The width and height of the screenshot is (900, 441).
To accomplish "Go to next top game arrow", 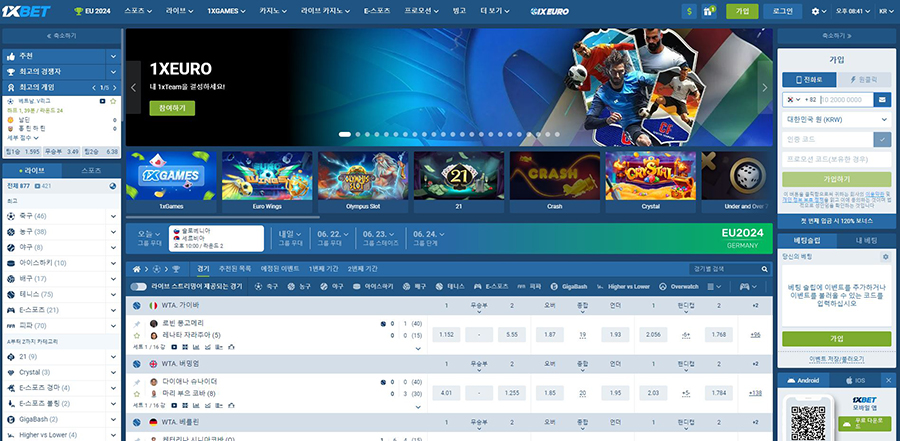I will [114, 87].
